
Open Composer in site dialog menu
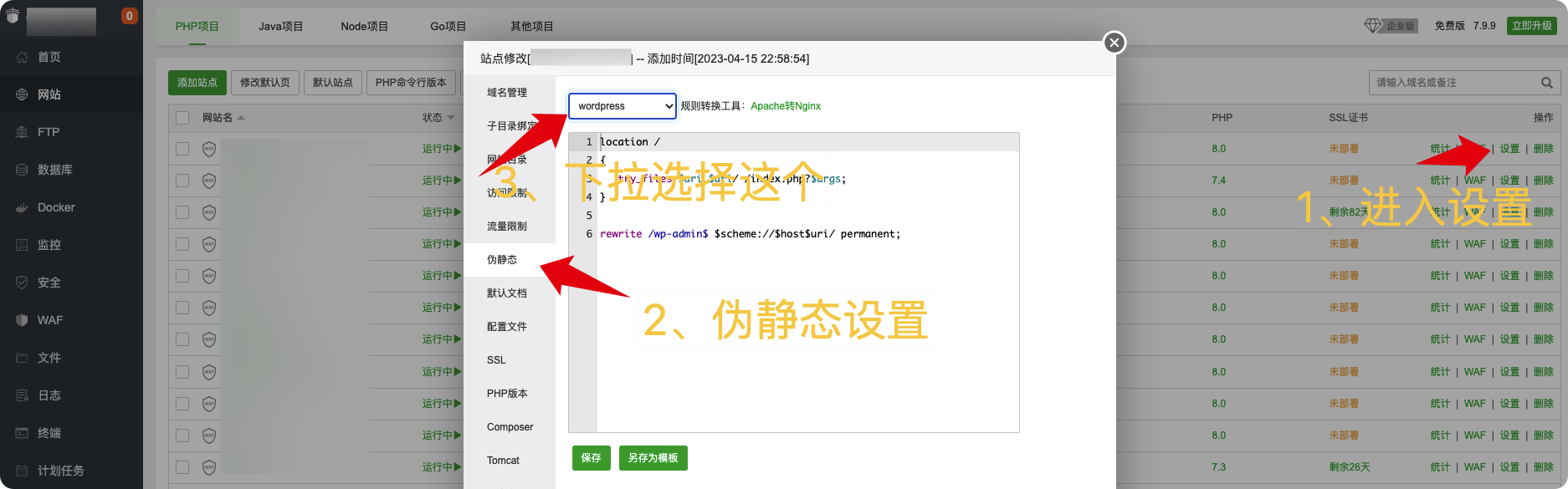click(510, 427)
